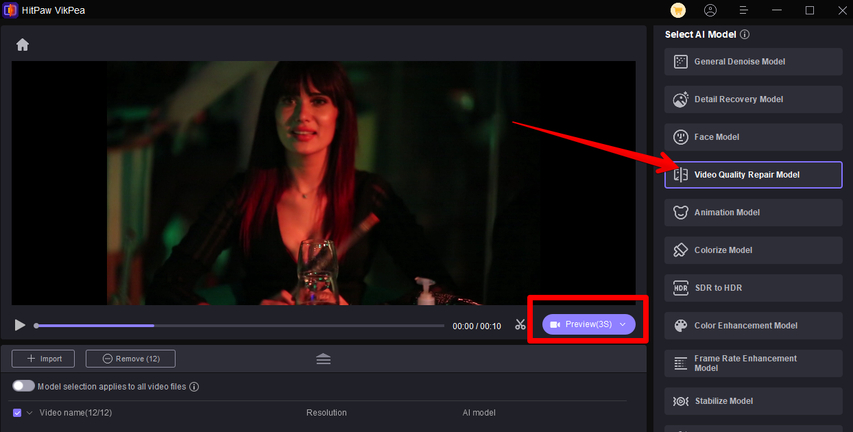Image resolution: width=853 pixels, height=432 pixels.
Task: Open the Preview(3S) dropdown arrow
Action: 622,325
